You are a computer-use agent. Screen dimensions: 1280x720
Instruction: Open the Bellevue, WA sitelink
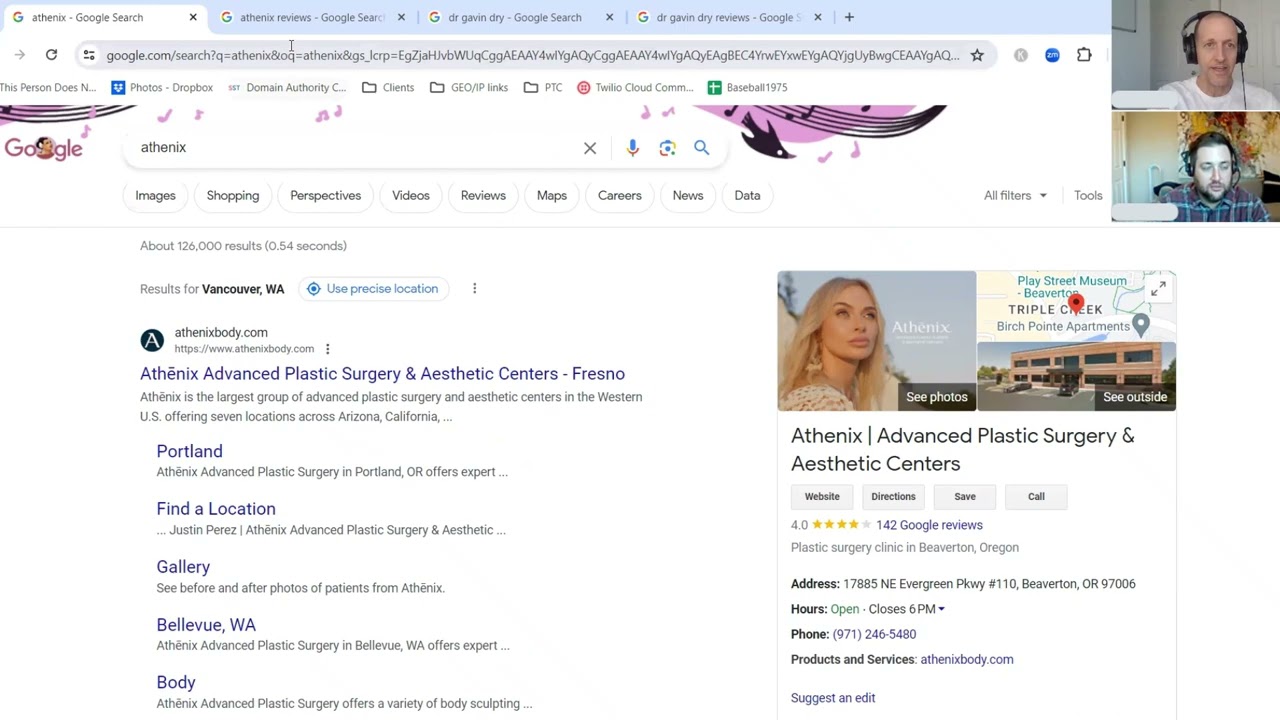point(206,625)
